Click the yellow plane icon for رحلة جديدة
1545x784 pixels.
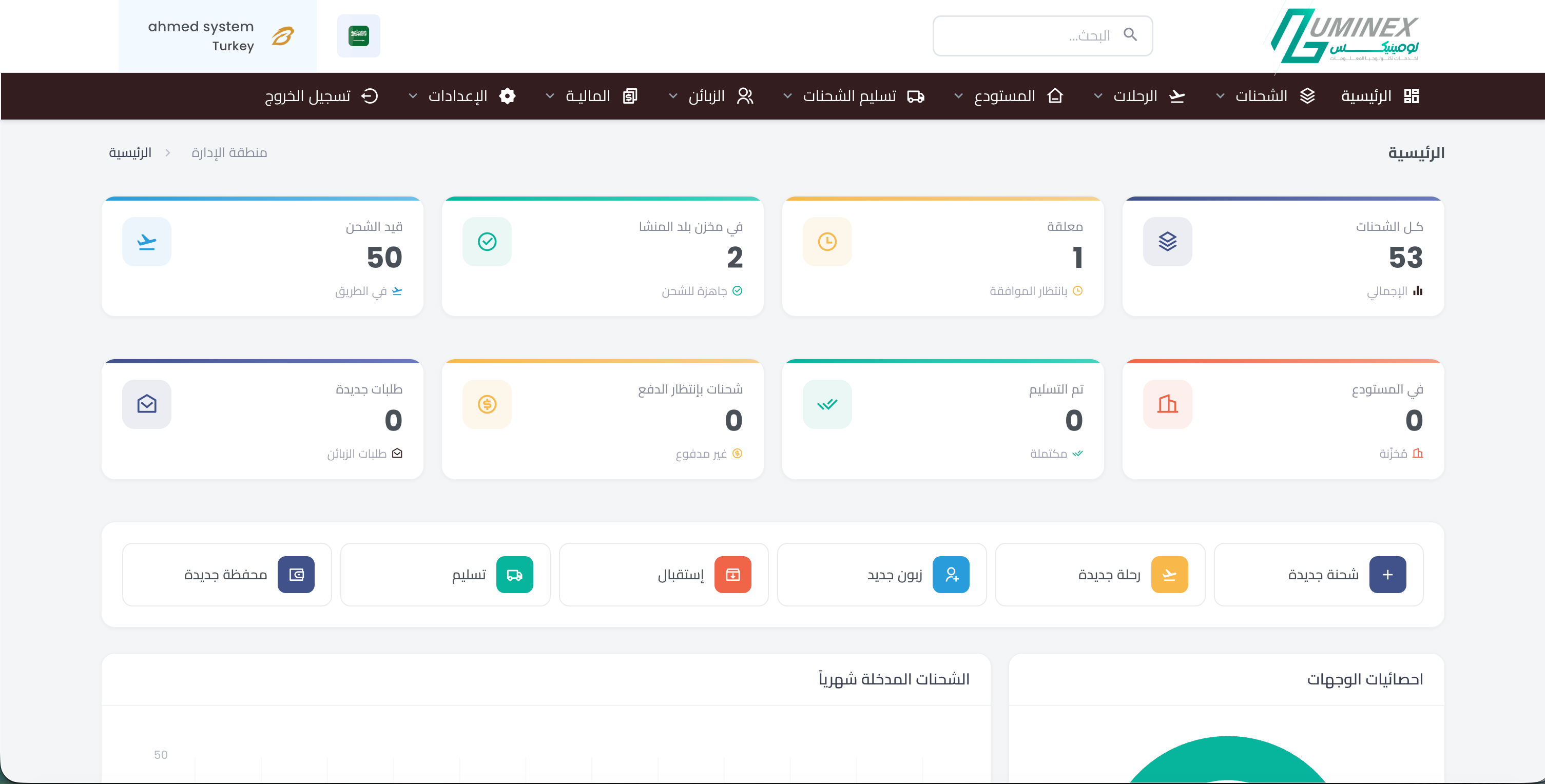(x=1169, y=575)
